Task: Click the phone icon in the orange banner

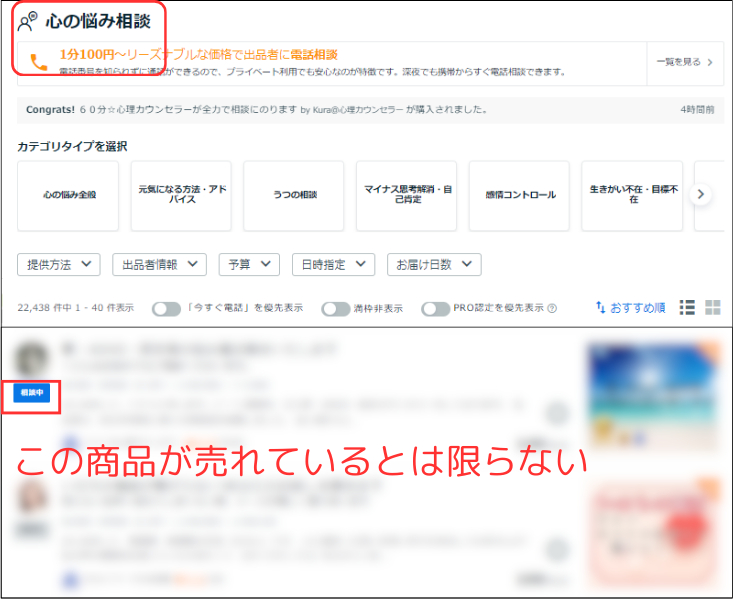Action: coord(39,63)
